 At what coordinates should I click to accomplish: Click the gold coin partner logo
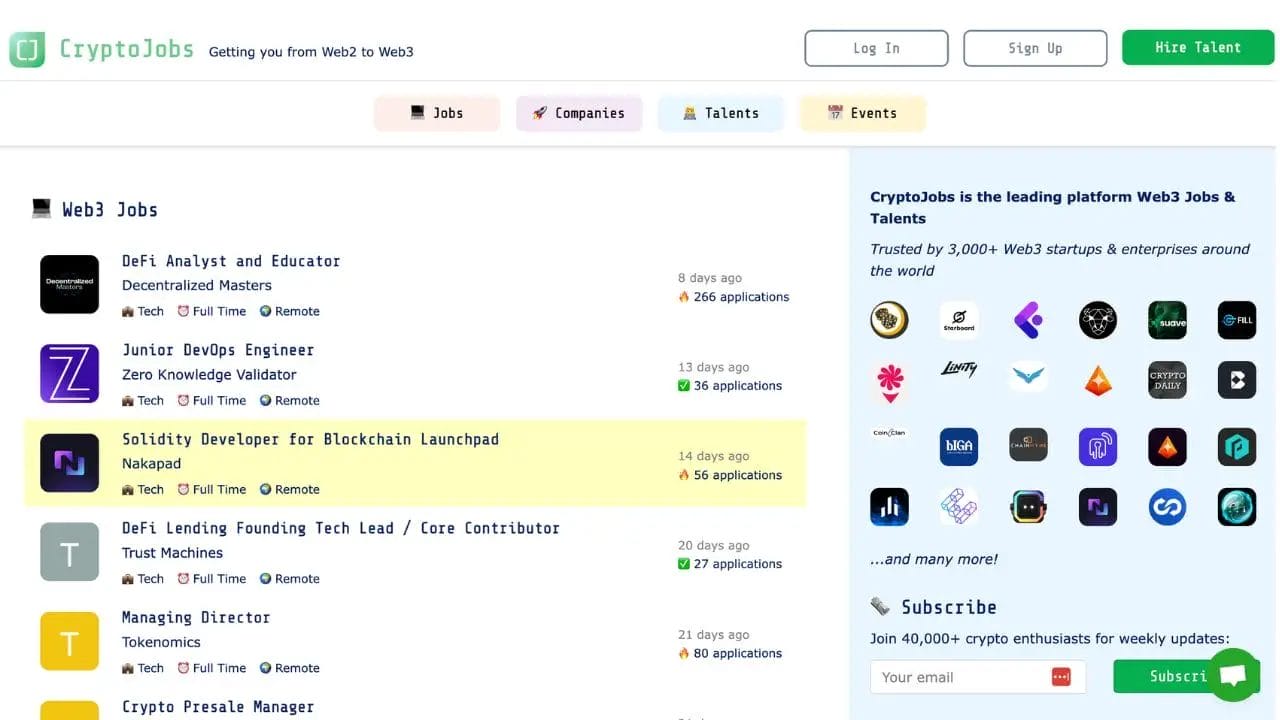(x=889, y=320)
